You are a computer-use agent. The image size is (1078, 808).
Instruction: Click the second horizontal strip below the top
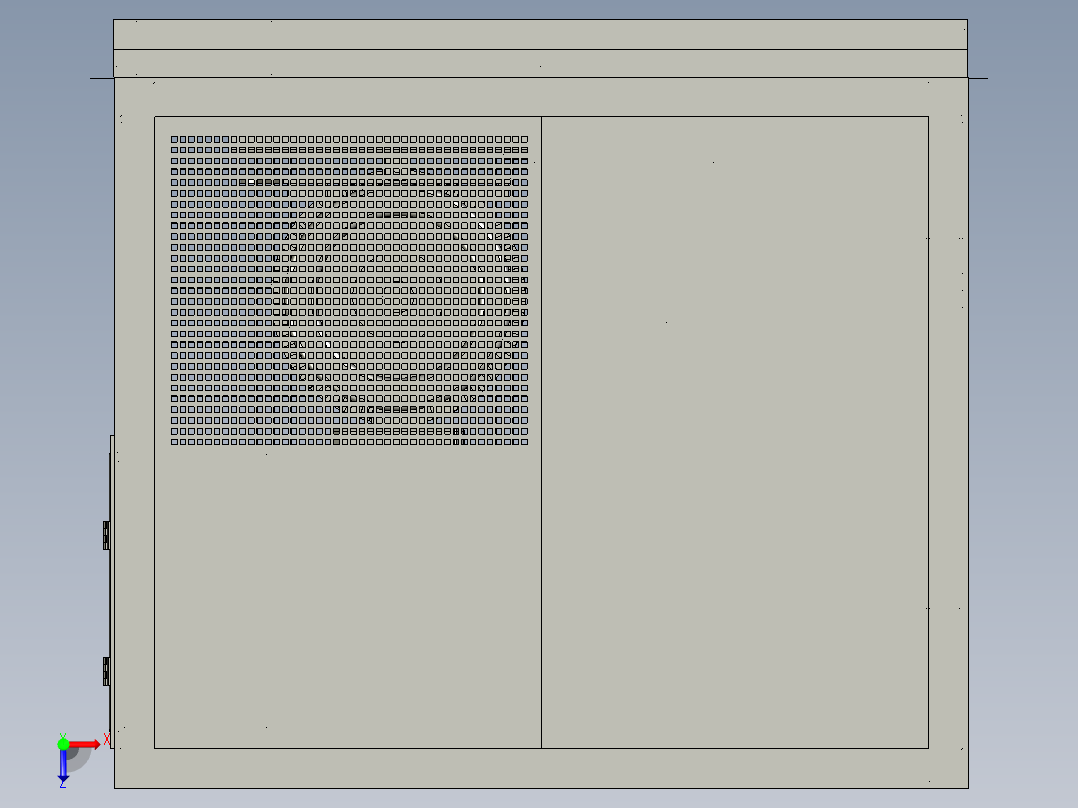click(540, 63)
